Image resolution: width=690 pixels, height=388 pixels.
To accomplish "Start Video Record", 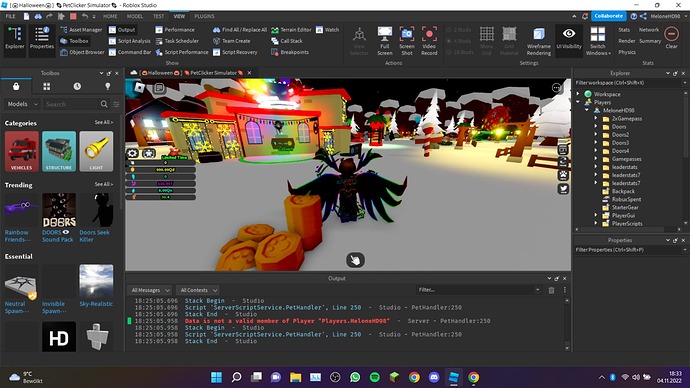I will [x=429, y=40].
